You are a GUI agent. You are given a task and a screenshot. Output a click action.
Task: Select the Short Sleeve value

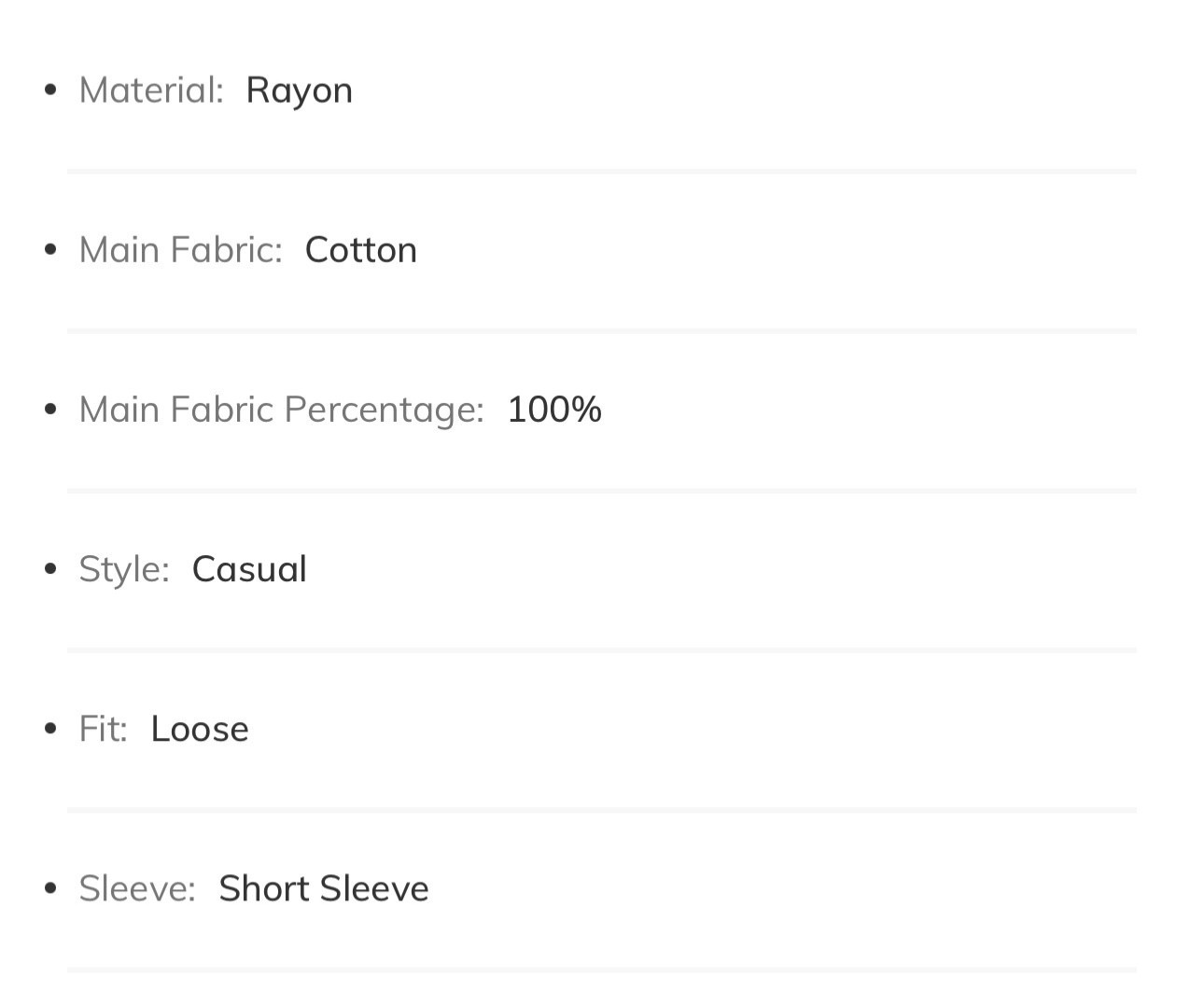coord(324,888)
